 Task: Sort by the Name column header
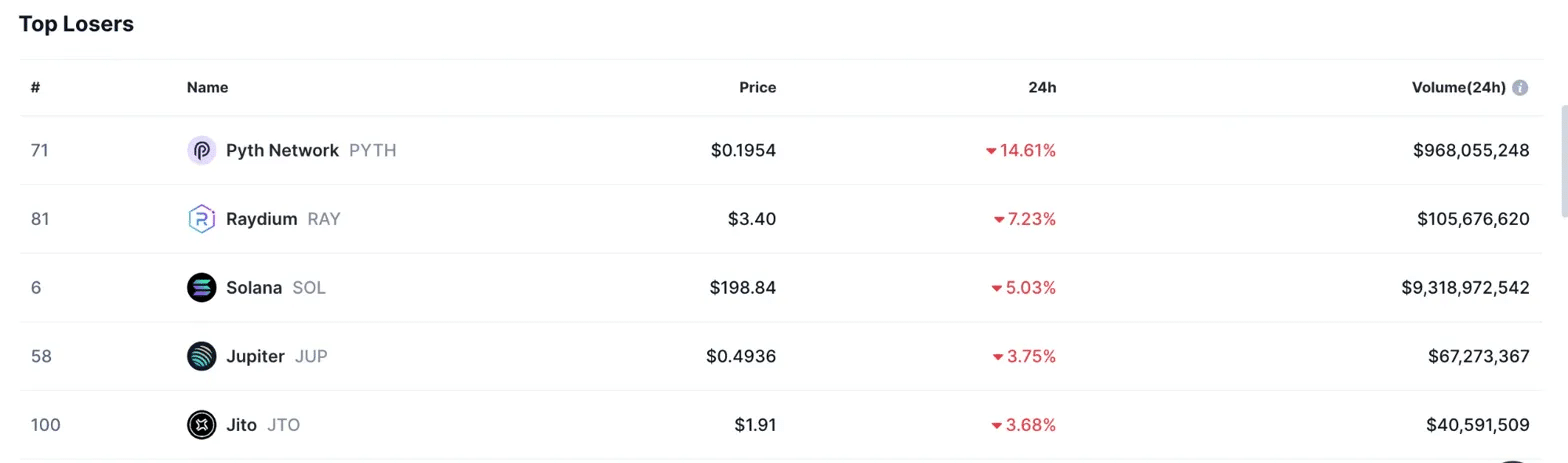pyautogui.click(x=207, y=88)
